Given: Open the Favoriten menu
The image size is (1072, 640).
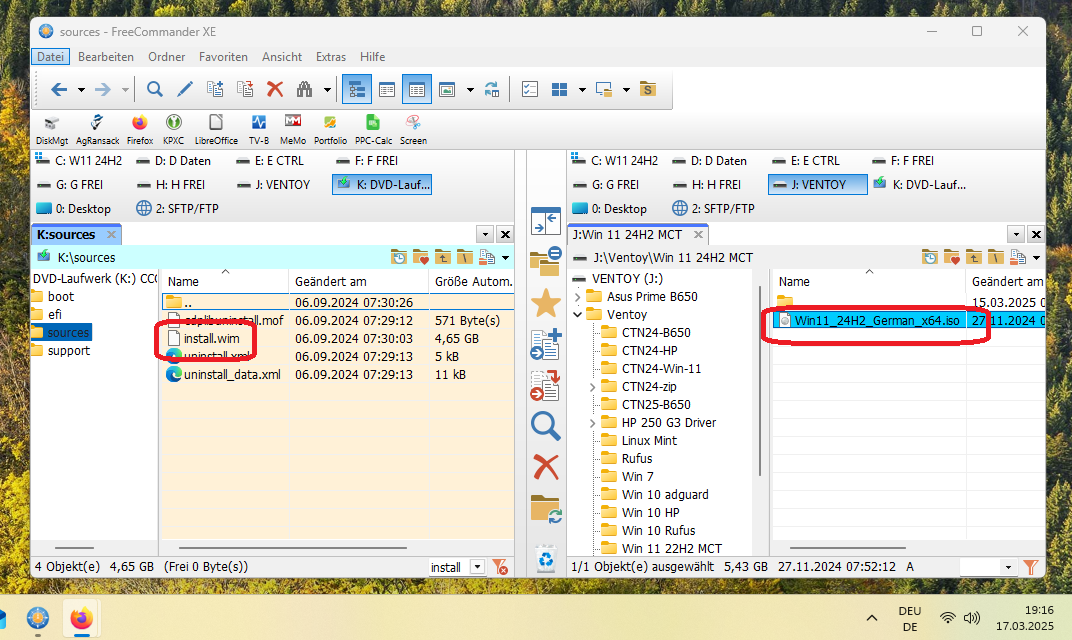Looking at the screenshot, I should 223,57.
